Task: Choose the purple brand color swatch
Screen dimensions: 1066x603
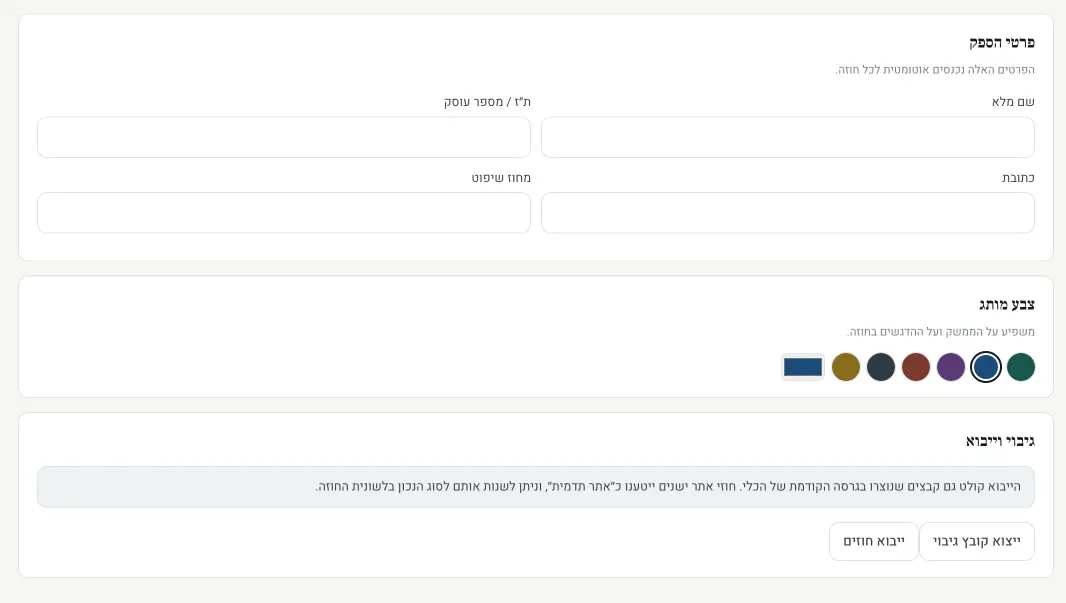Action: pos(950,367)
